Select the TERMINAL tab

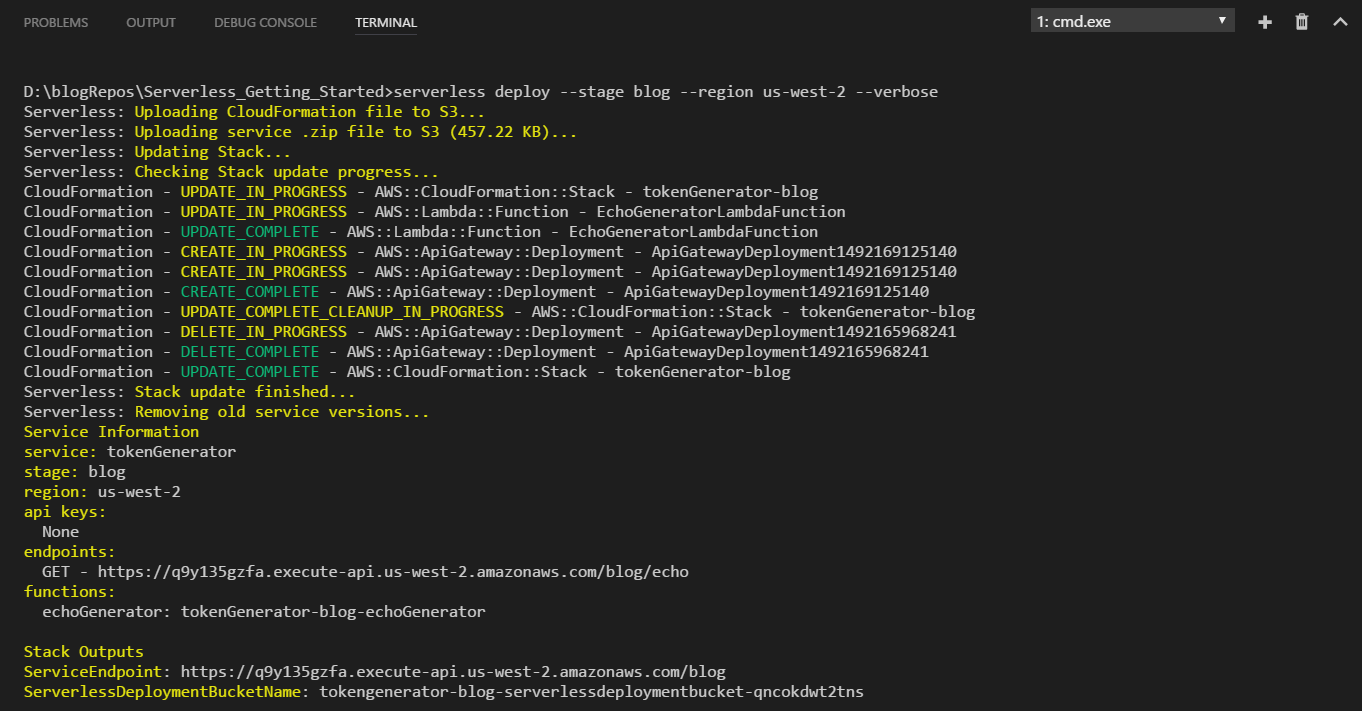[386, 22]
